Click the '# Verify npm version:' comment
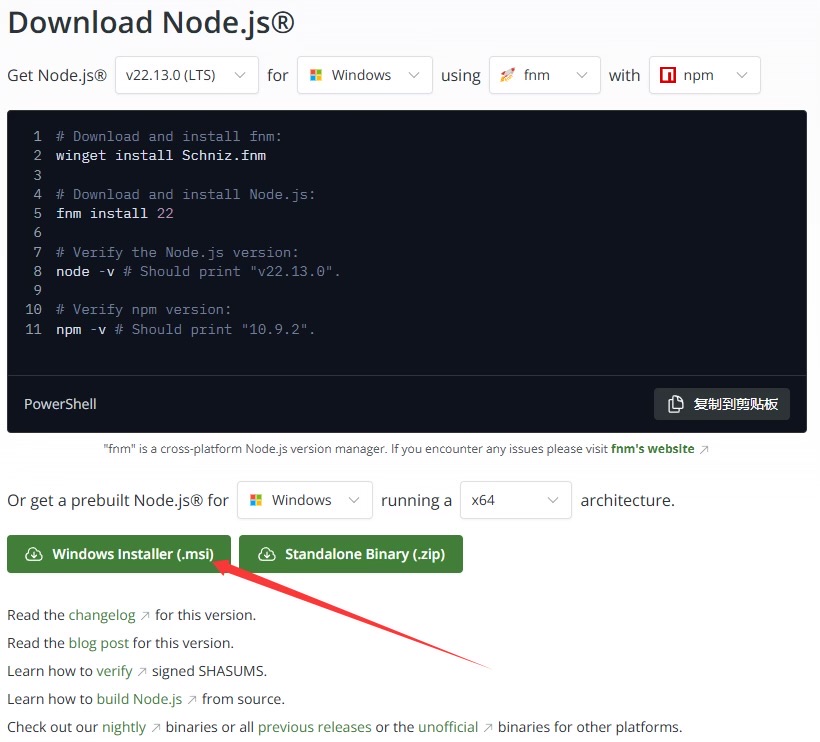Viewport: 820px width, 742px height. (143, 310)
